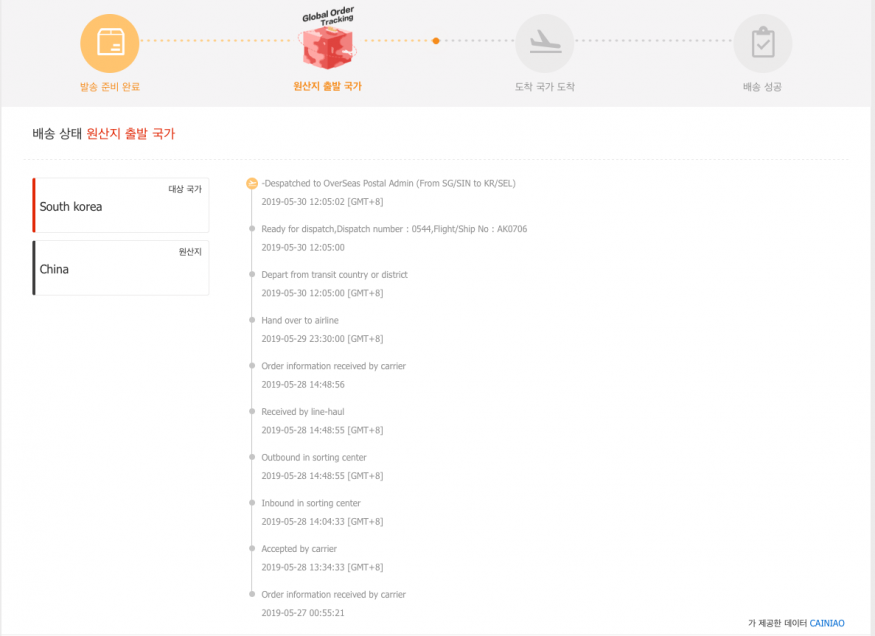Click the 발송 준비 완료 step label
This screenshot has height=636, width=875.
coord(110,86)
